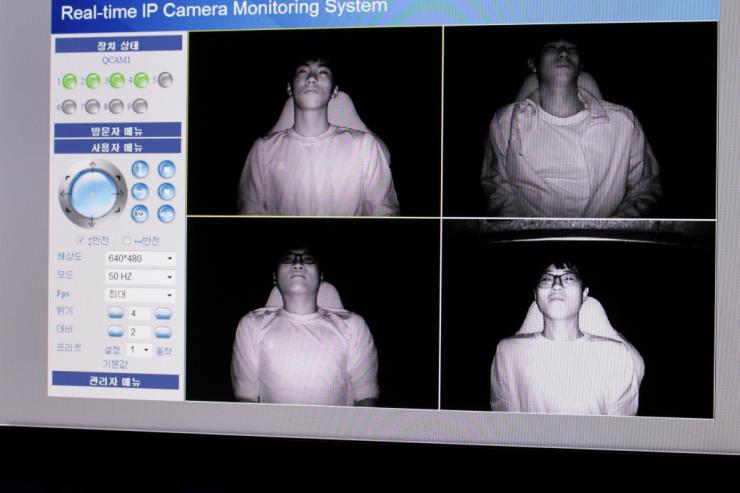Image resolution: width=740 pixels, height=493 pixels.
Task: Pan camera left with PTZ left arrow
Action: click(64, 194)
